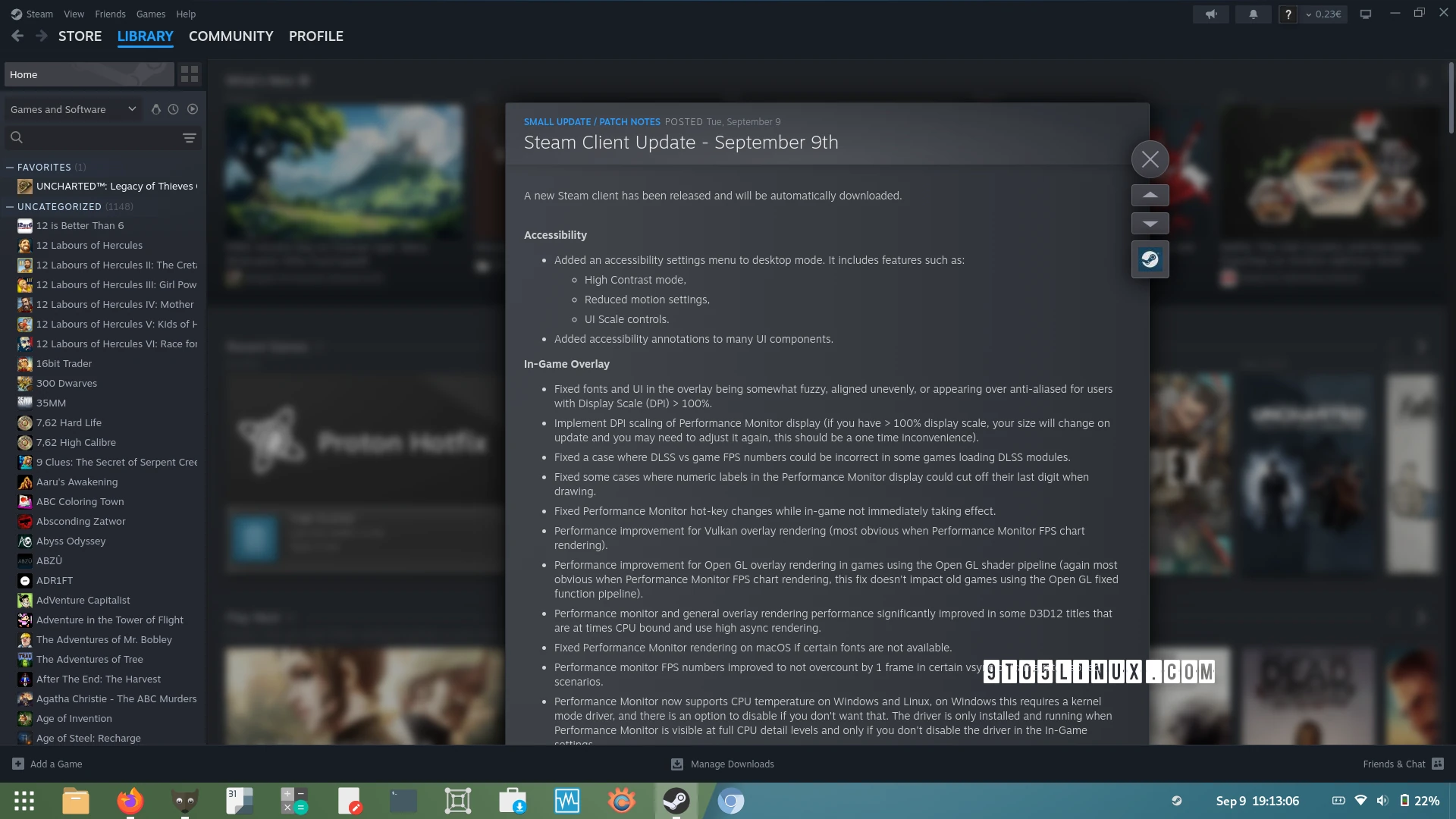This screenshot has width=1456, height=819.
Task: Switch to grid collections view icon
Action: click(190, 74)
